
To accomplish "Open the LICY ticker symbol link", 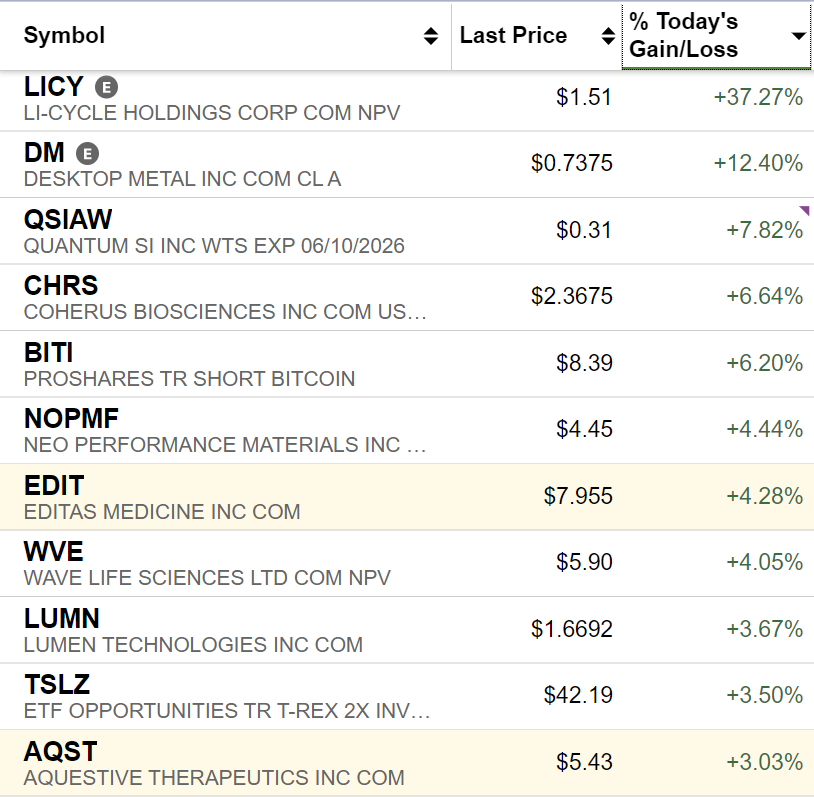I will 53,87.
